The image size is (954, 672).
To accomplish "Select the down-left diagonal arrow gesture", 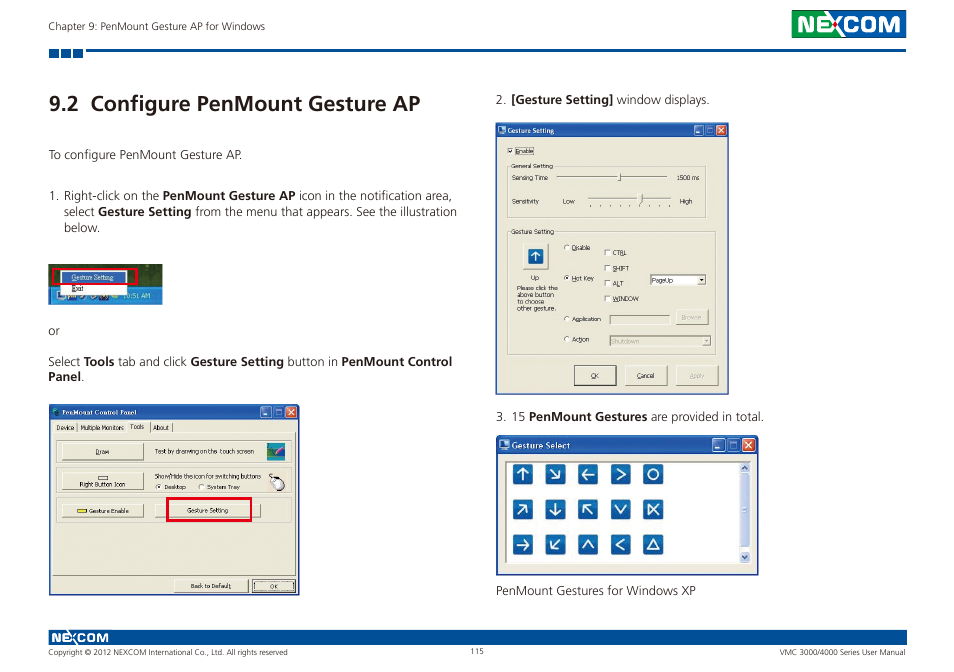I will pos(555,544).
